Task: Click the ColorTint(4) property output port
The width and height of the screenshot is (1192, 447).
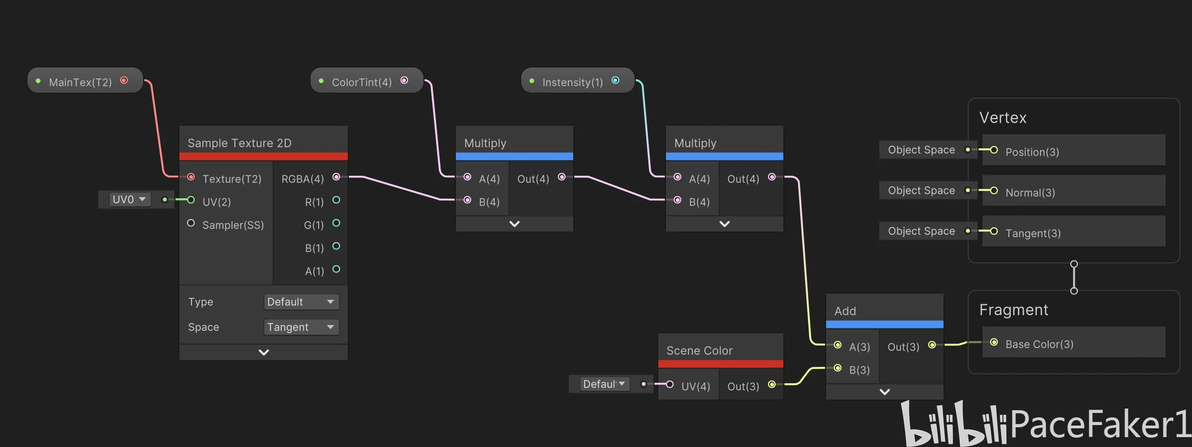Action: 404,81
